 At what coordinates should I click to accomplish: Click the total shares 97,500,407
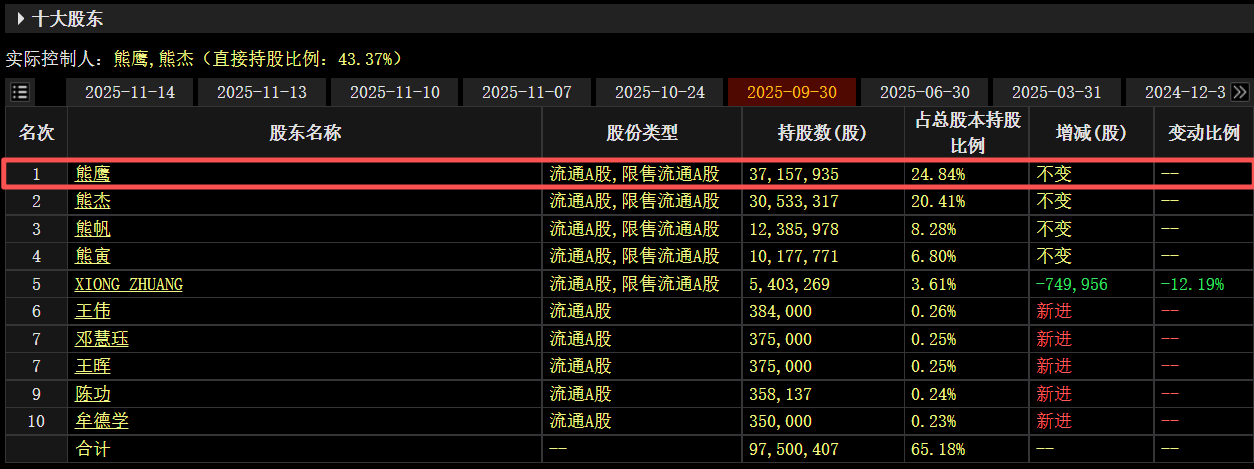pos(794,450)
